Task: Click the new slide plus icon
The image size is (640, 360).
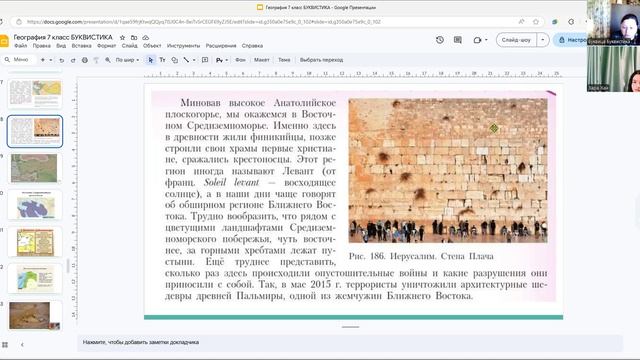Action: click(42, 60)
